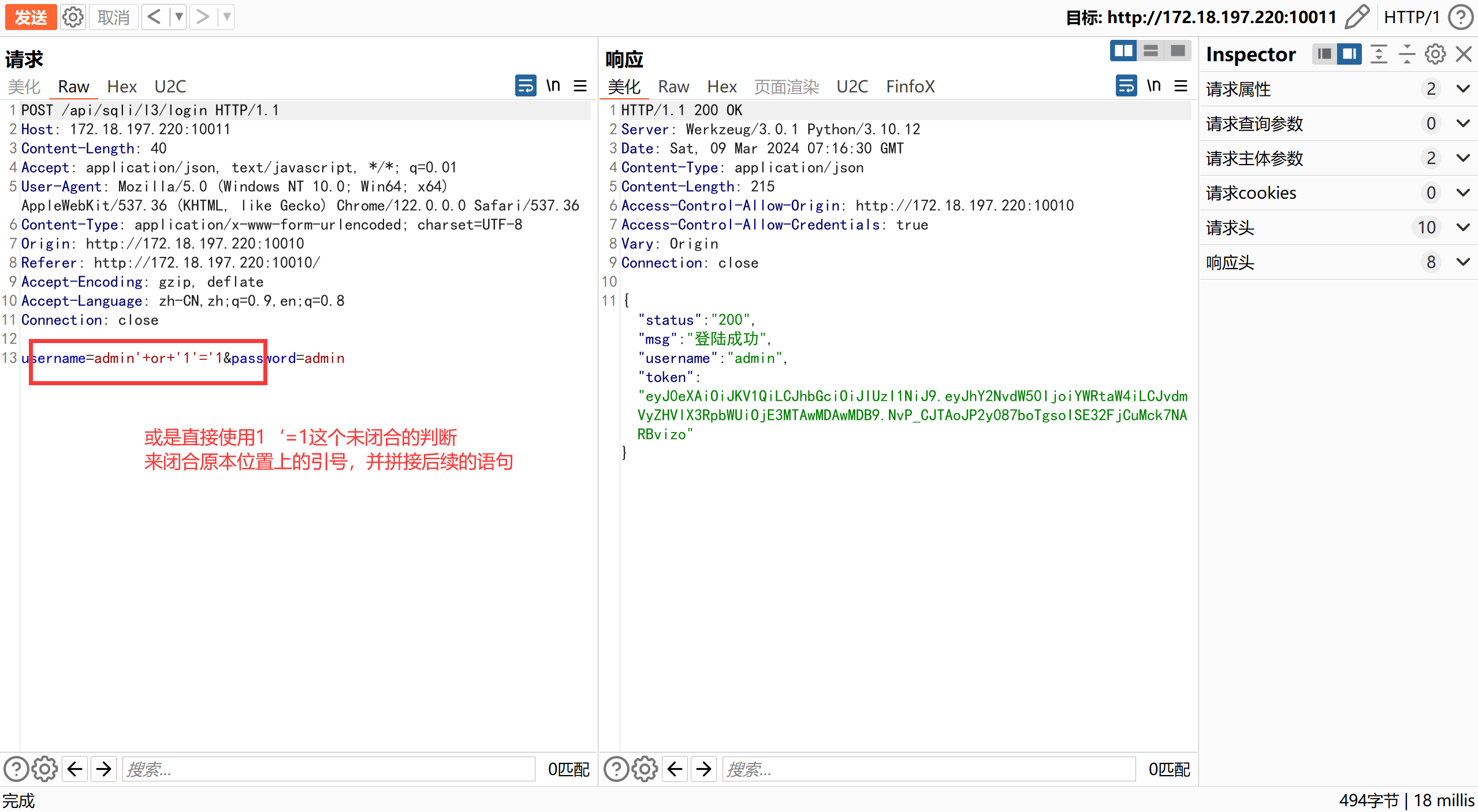
Task: Open the request editor hamburger menu icon
Action: (580, 85)
